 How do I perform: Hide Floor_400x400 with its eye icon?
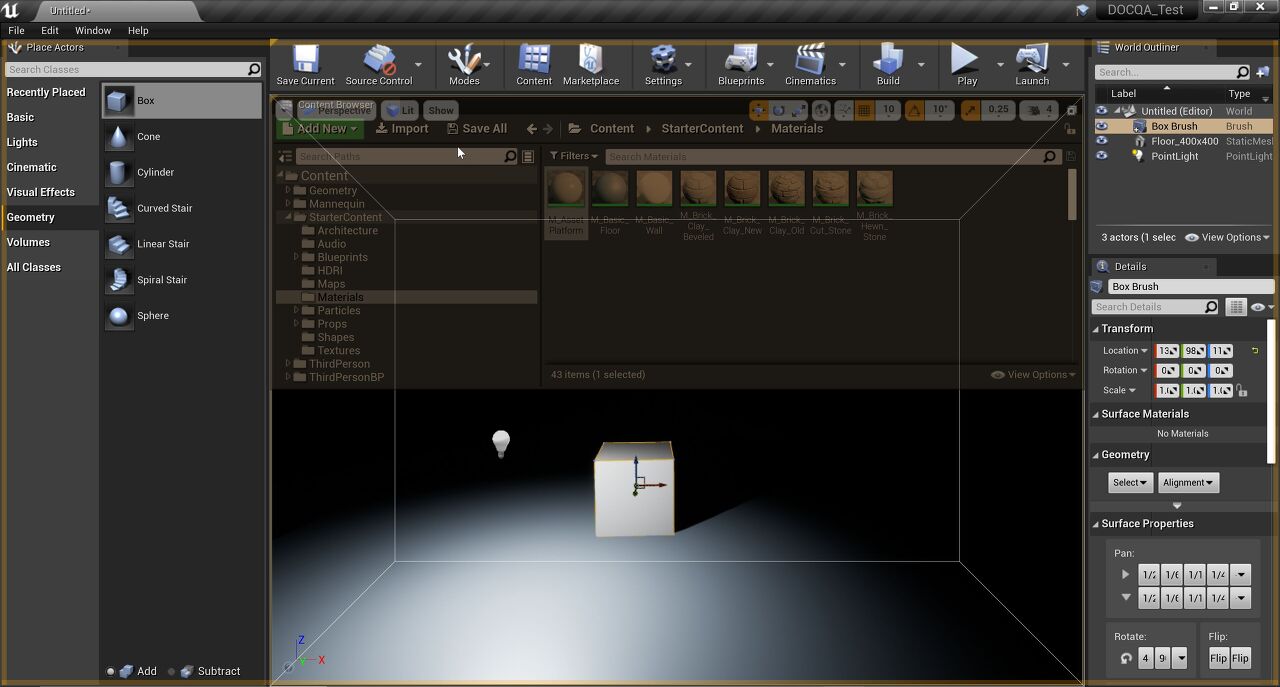(1101, 141)
